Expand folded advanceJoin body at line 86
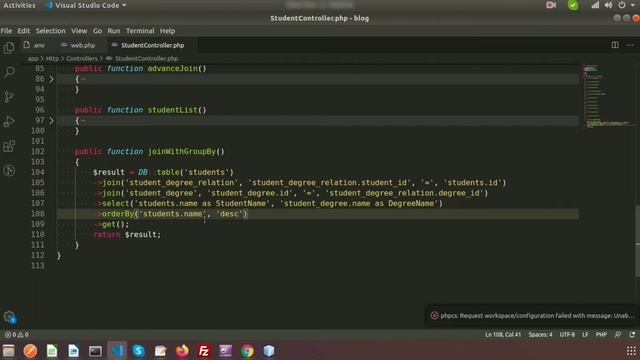This screenshot has width=640, height=360. point(51,79)
